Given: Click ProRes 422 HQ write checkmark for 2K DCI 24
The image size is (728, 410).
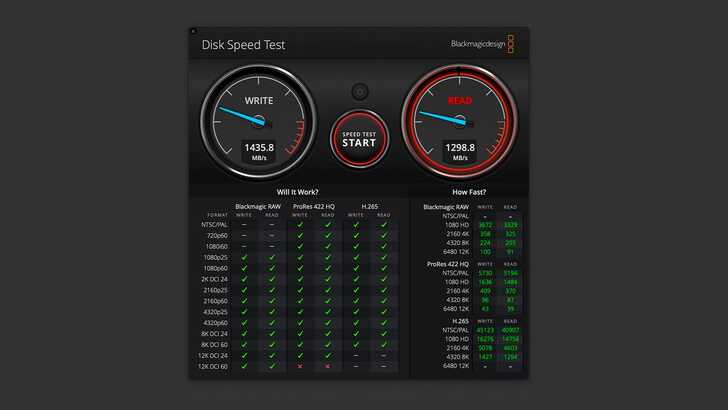Looking at the screenshot, I should tap(300, 279).
